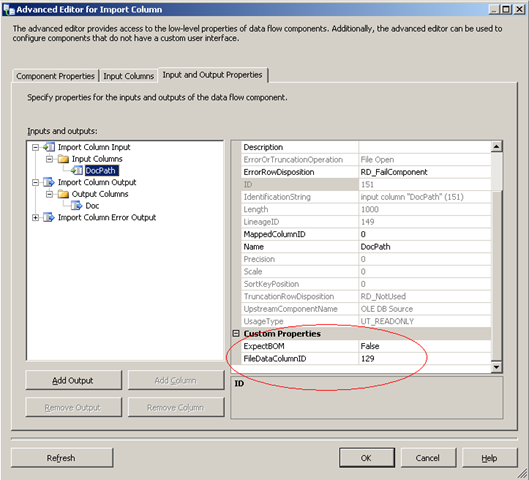529x480 pixels.
Task: Click the Output Columns folder icon
Action: pyautogui.click(x=63, y=194)
